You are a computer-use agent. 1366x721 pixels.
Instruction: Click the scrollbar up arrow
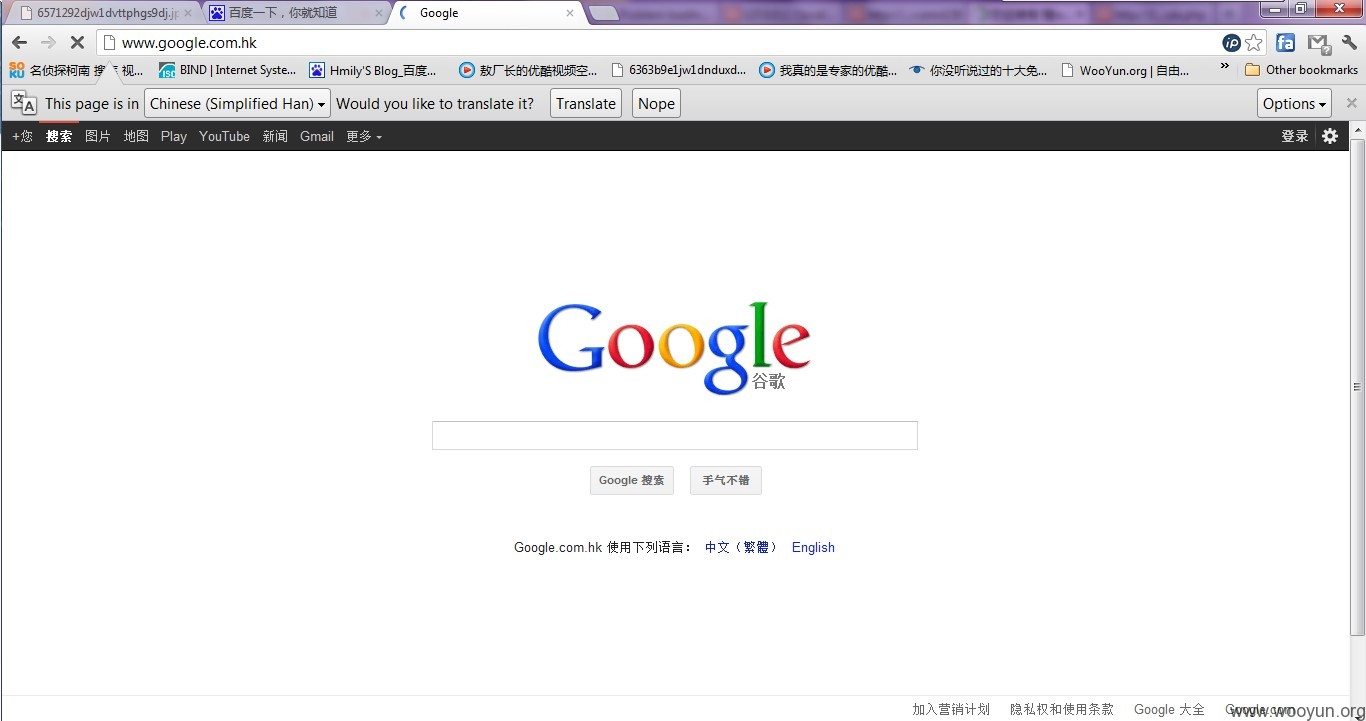[1357, 130]
